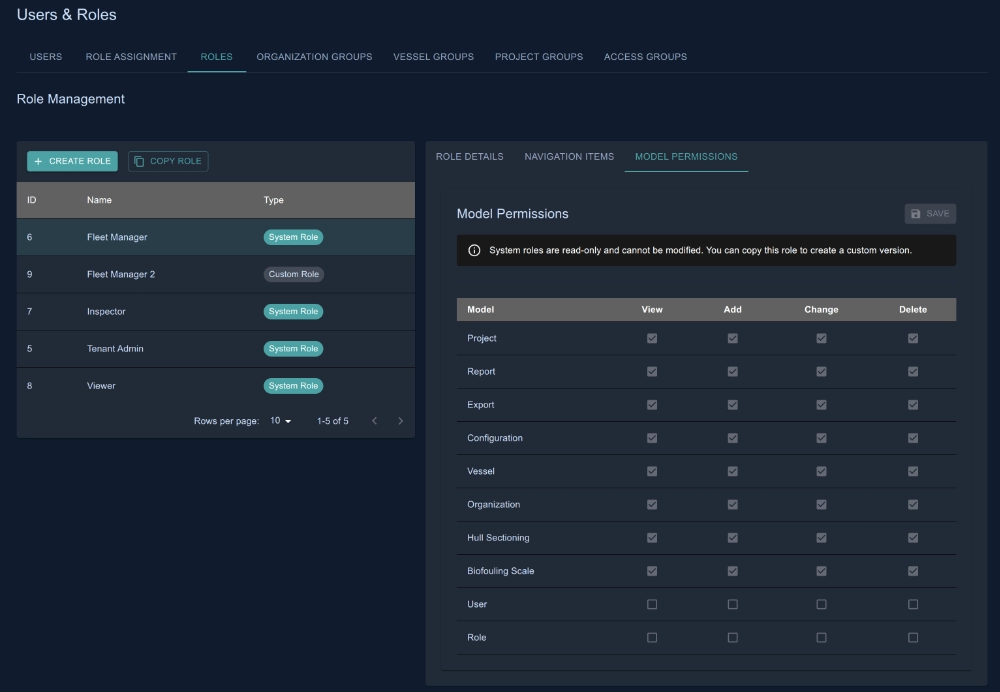The image size is (1000, 692).
Task: Switch to the Access Groups tab
Action: pos(643,57)
